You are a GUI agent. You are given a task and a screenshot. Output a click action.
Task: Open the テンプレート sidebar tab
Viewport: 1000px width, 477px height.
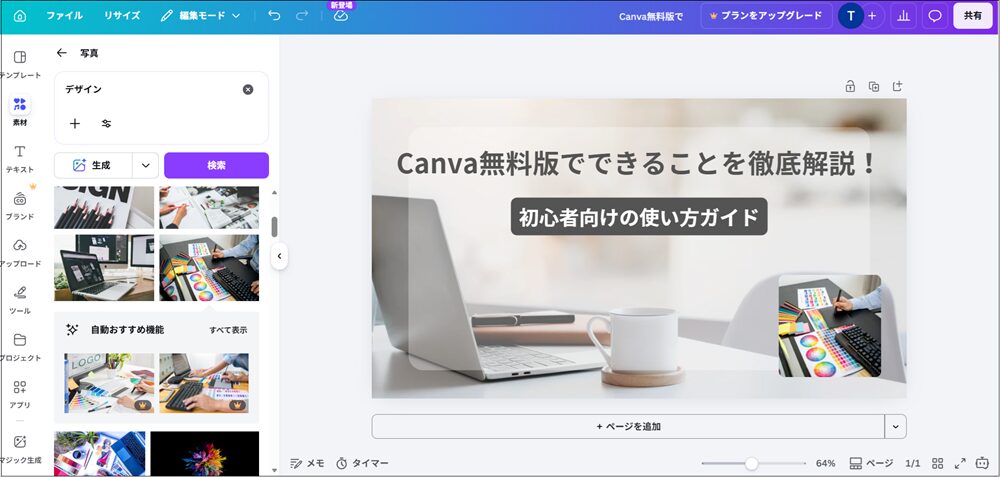click(x=20, y=64)
